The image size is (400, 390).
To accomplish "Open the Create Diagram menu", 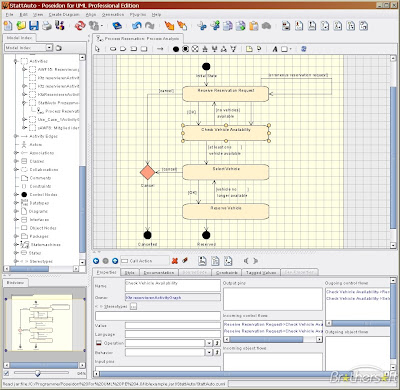I will point(64,15).
